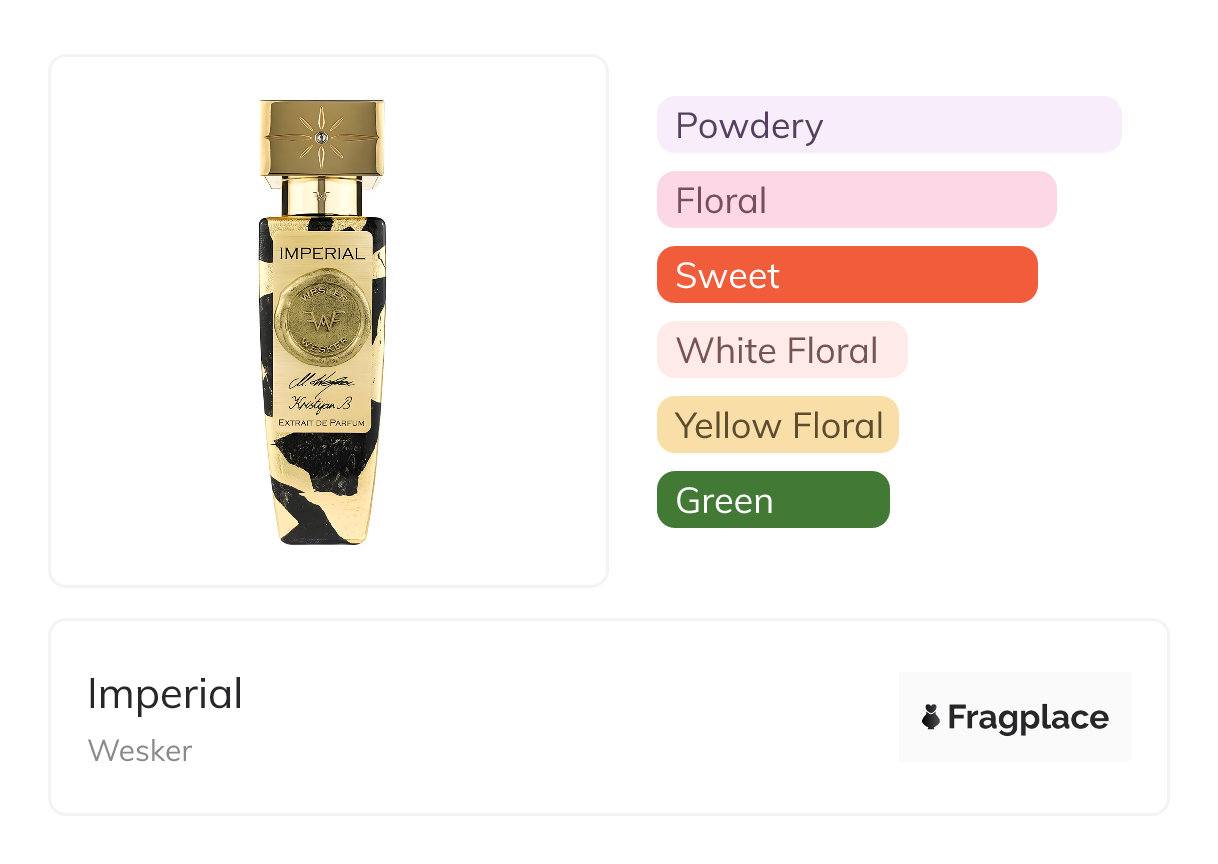Image resolution: width=1218 pixels, height=864 pixels.
Task: Click the Extrait de Parfum bottle text
Action: pos(322,424)
